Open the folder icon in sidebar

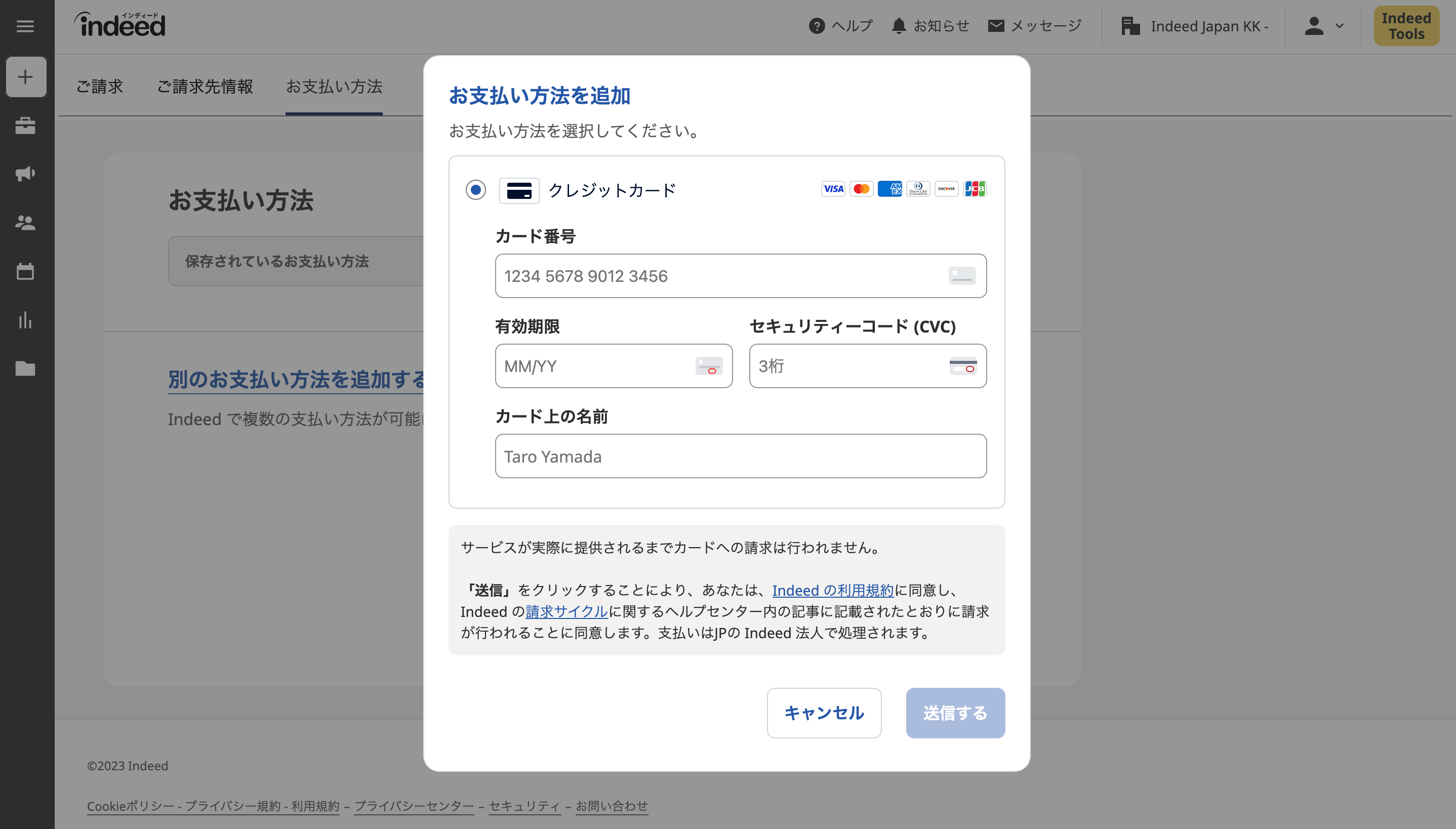pyautogui.click(x=26, y=368)
